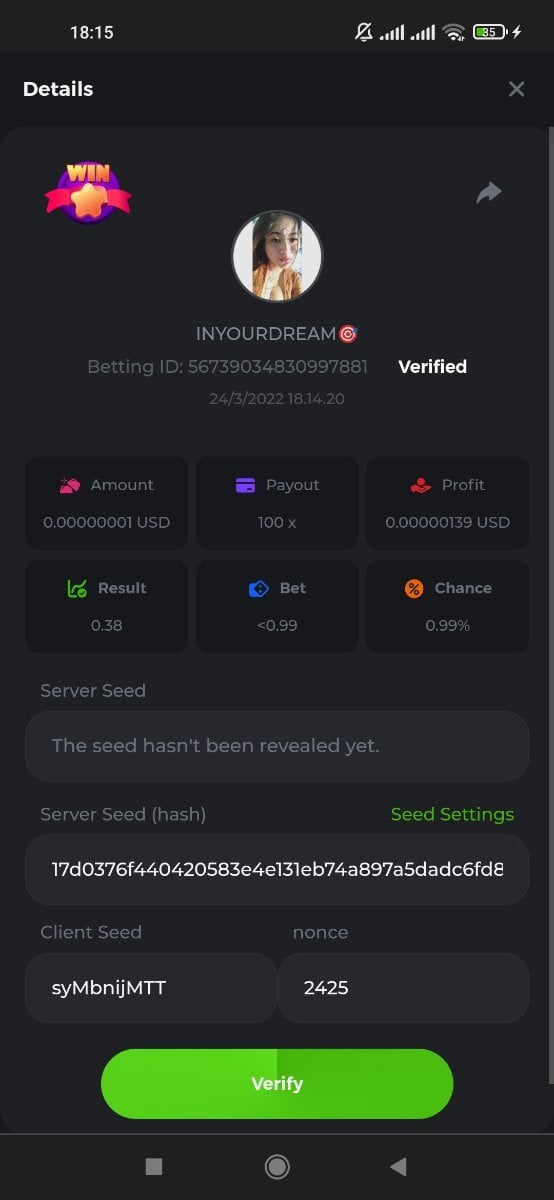Viewport: 554px width, 1200px height.
Task: Tap the Android home circle button
Action: pyautogui.click(x=277, y=1166)
